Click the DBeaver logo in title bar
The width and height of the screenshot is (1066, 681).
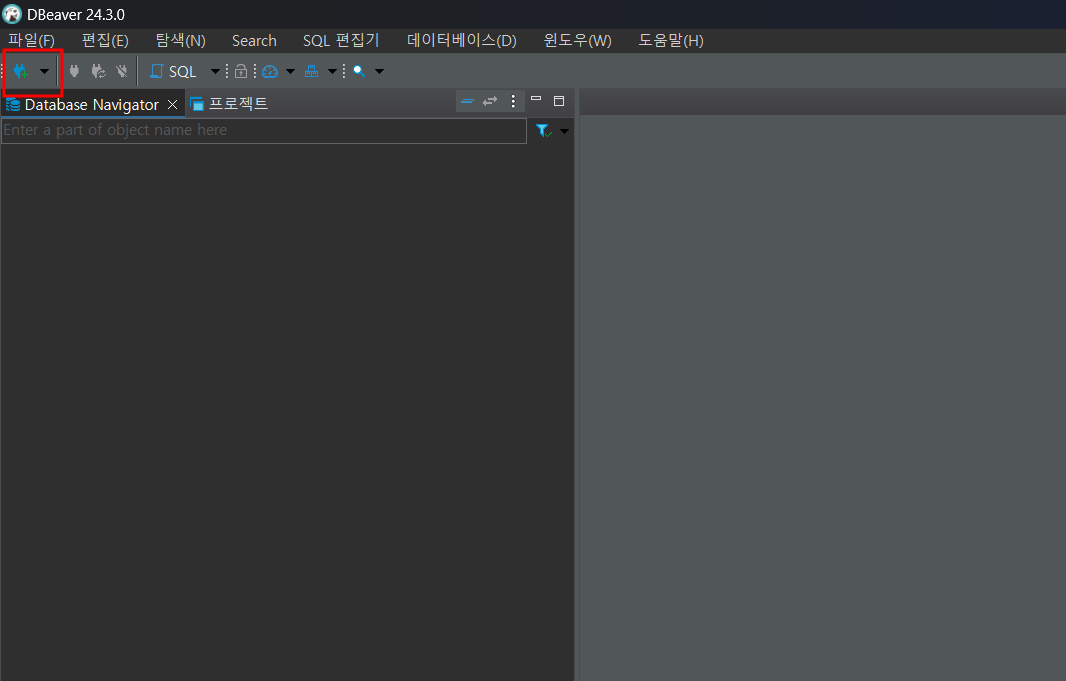(12, 14)
